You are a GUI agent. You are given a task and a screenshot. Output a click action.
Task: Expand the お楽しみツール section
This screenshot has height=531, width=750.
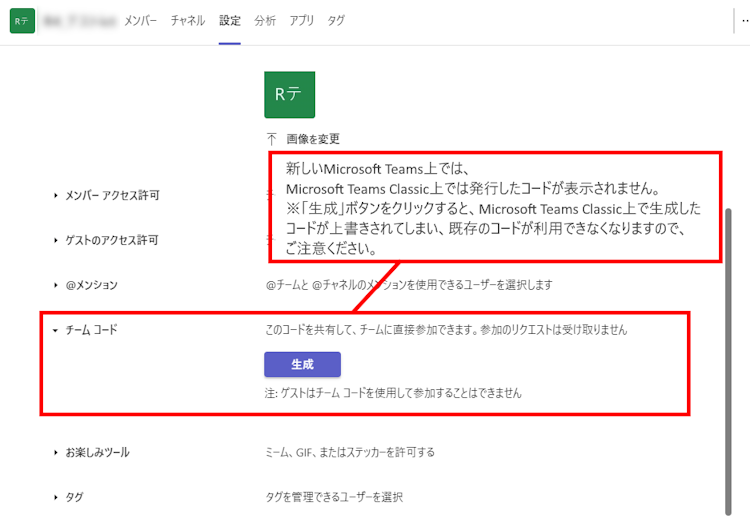tap(97, 452)
